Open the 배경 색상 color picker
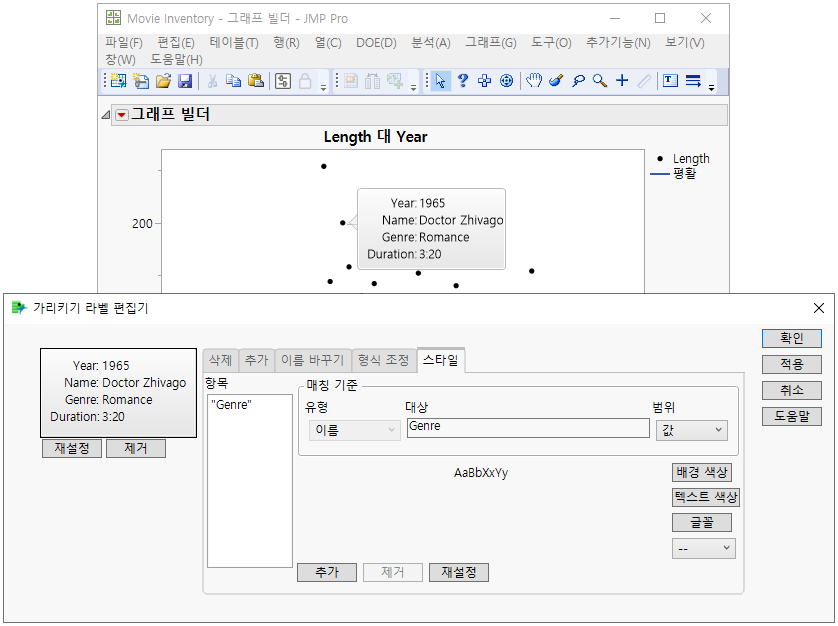The height and width of the screenshot is (626, 838). tap(703, 472)
